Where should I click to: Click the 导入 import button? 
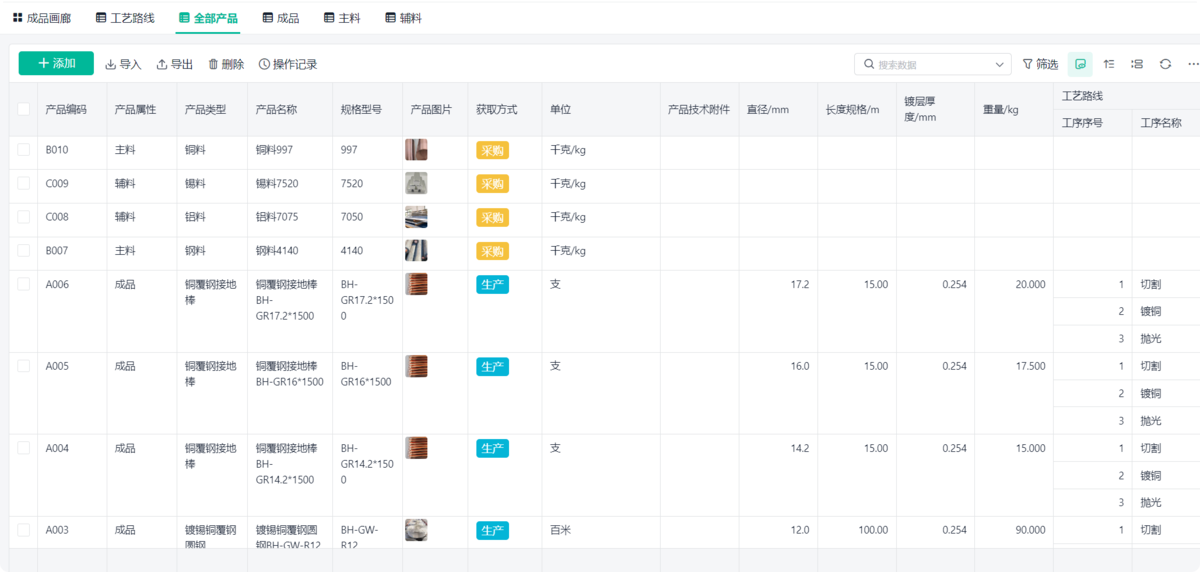coord(123,64)
